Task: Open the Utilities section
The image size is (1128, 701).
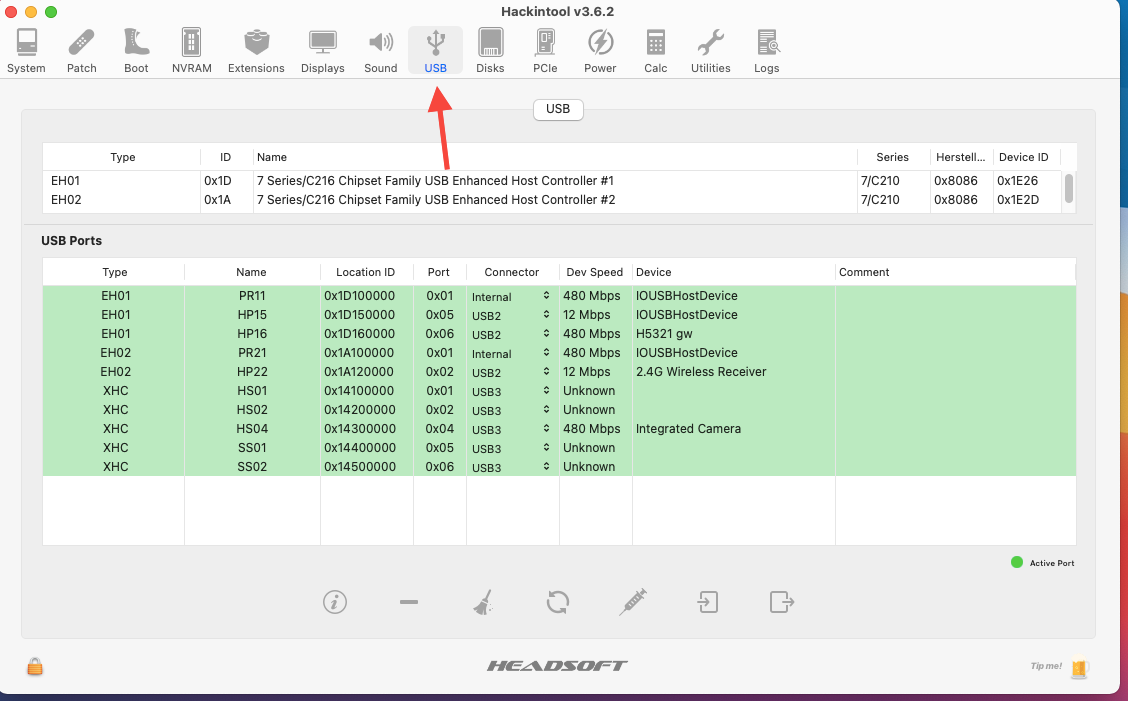Action: [711, 51]
